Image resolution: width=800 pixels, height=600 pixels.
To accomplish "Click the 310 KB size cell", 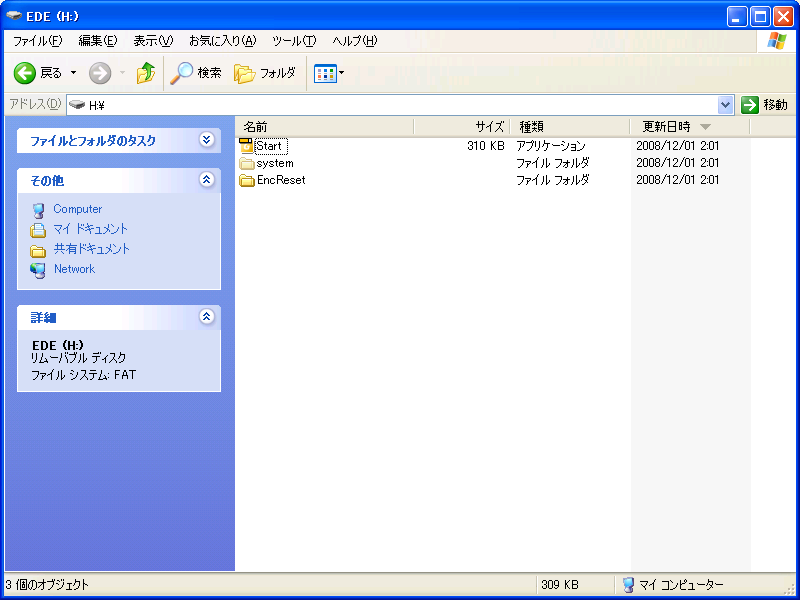I will (x=486, y=146).
